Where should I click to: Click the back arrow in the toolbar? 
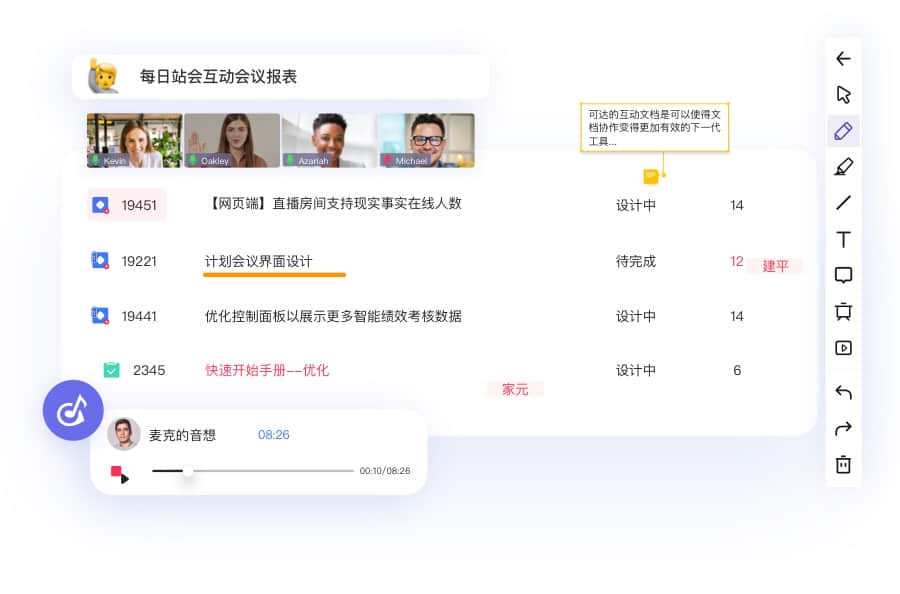pyautogui.click(x=843, y=59)
